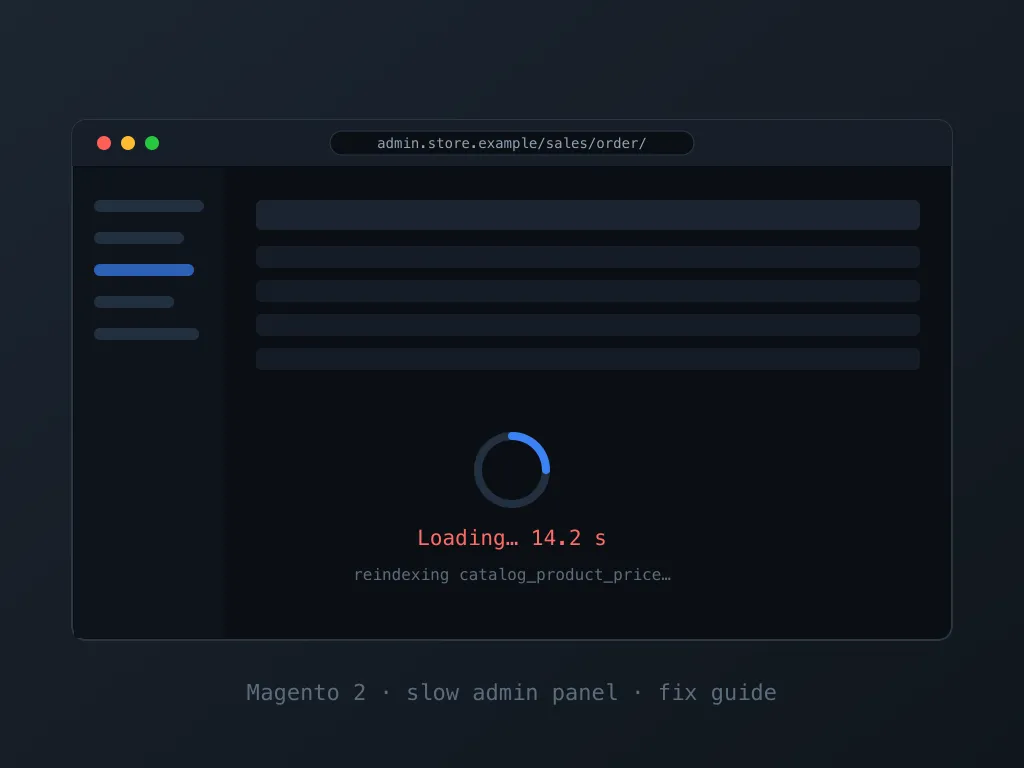Click the 'Loading… 14.2 s' text

pyautogui.click(x=511, y=538)
